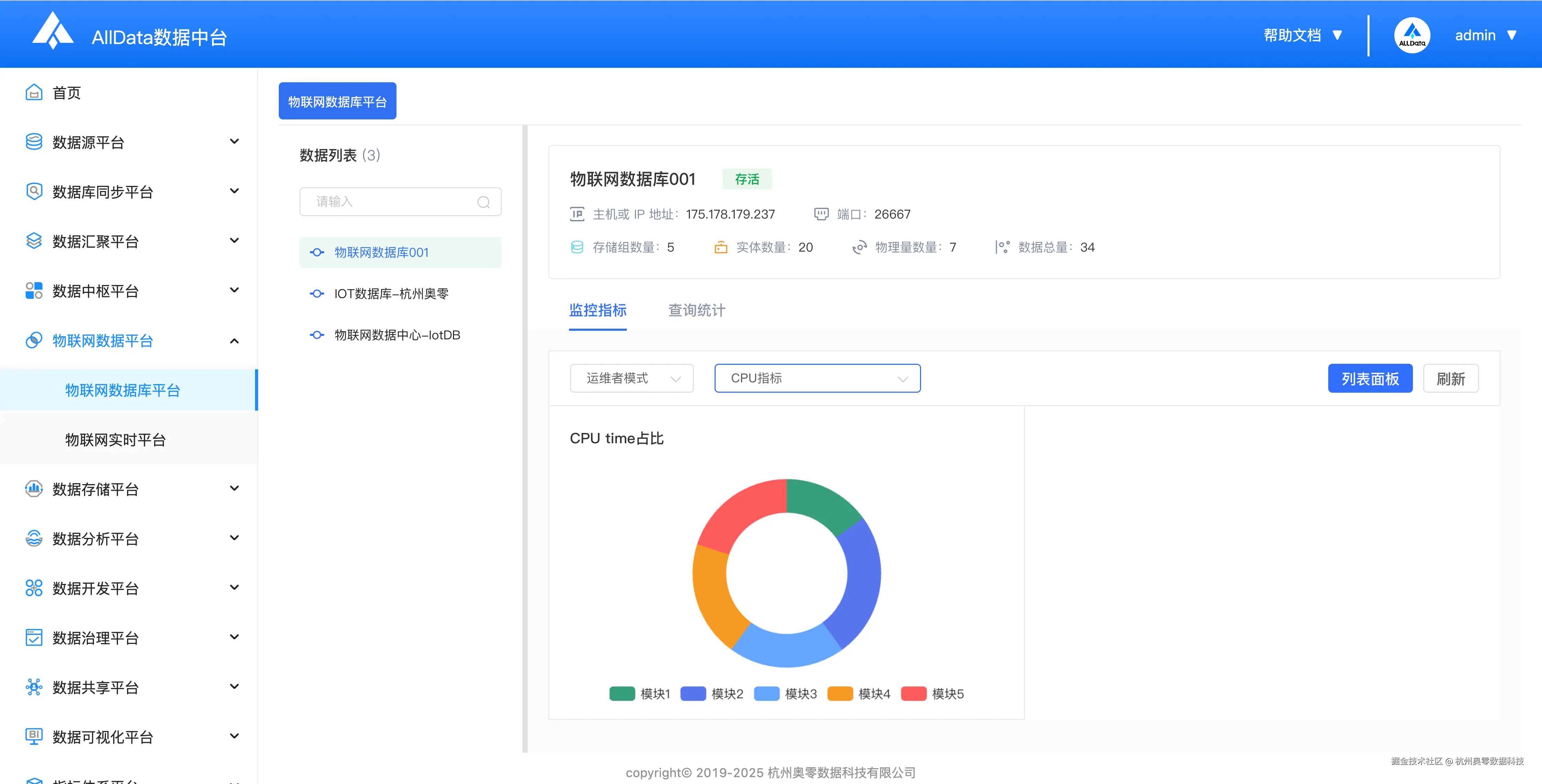Click the search magnifier in 请输入 box

click(x=483, y=202)
